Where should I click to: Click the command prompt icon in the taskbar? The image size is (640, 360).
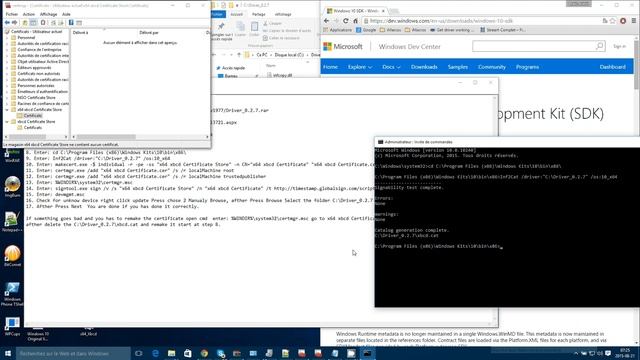tap(367, 353)
